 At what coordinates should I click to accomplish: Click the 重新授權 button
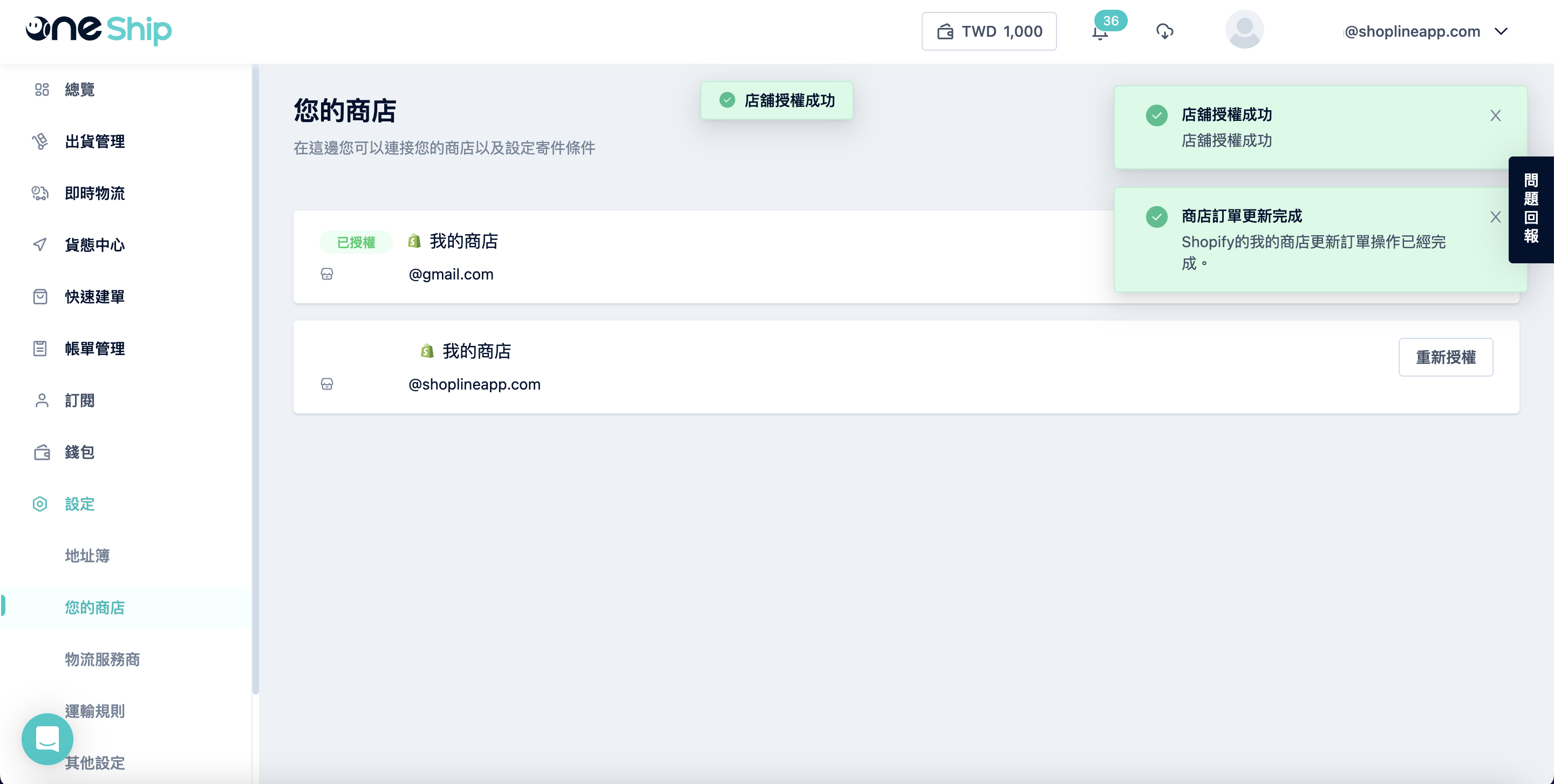(1446, 357)
